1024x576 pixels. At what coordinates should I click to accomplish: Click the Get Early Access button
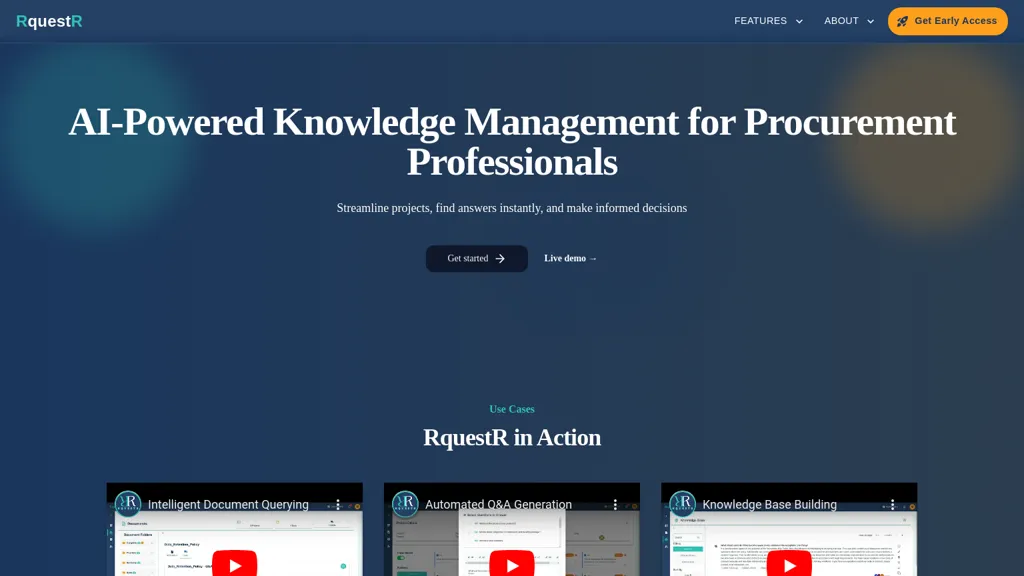point(948,21)
